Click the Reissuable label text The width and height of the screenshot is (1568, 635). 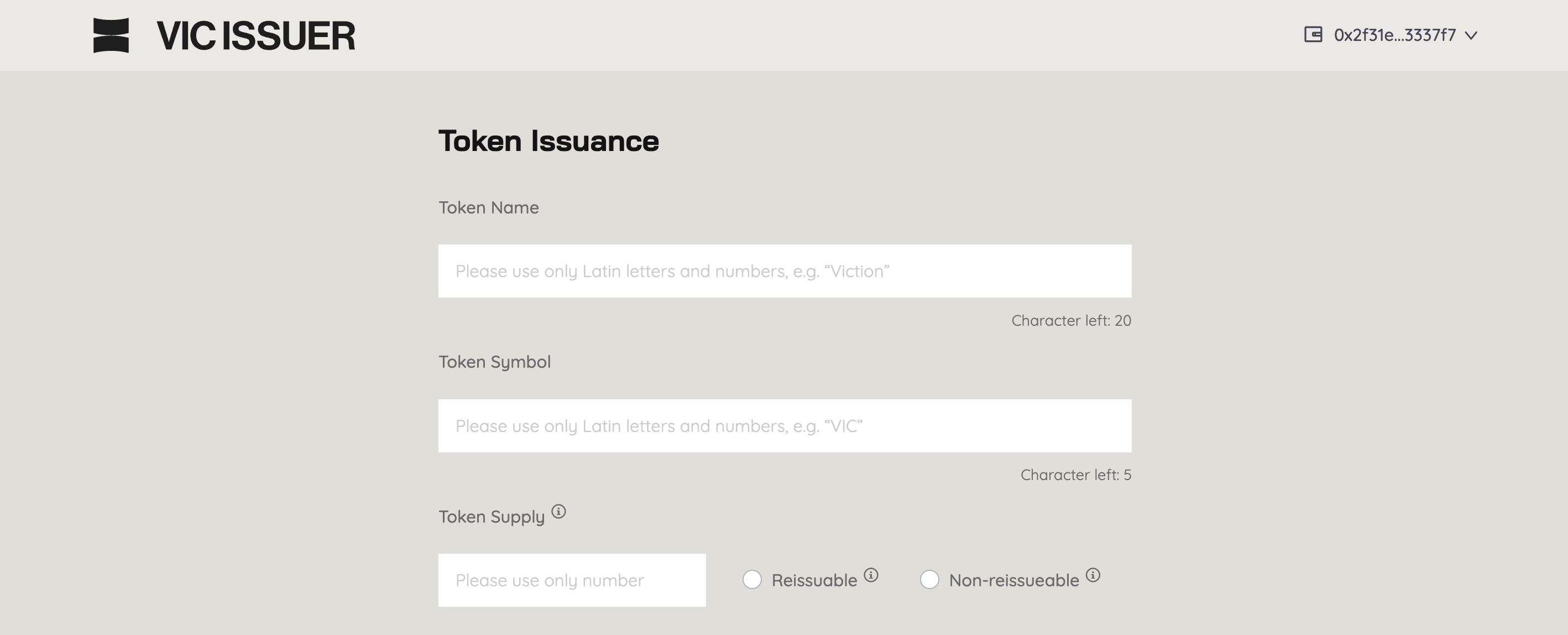814,581
